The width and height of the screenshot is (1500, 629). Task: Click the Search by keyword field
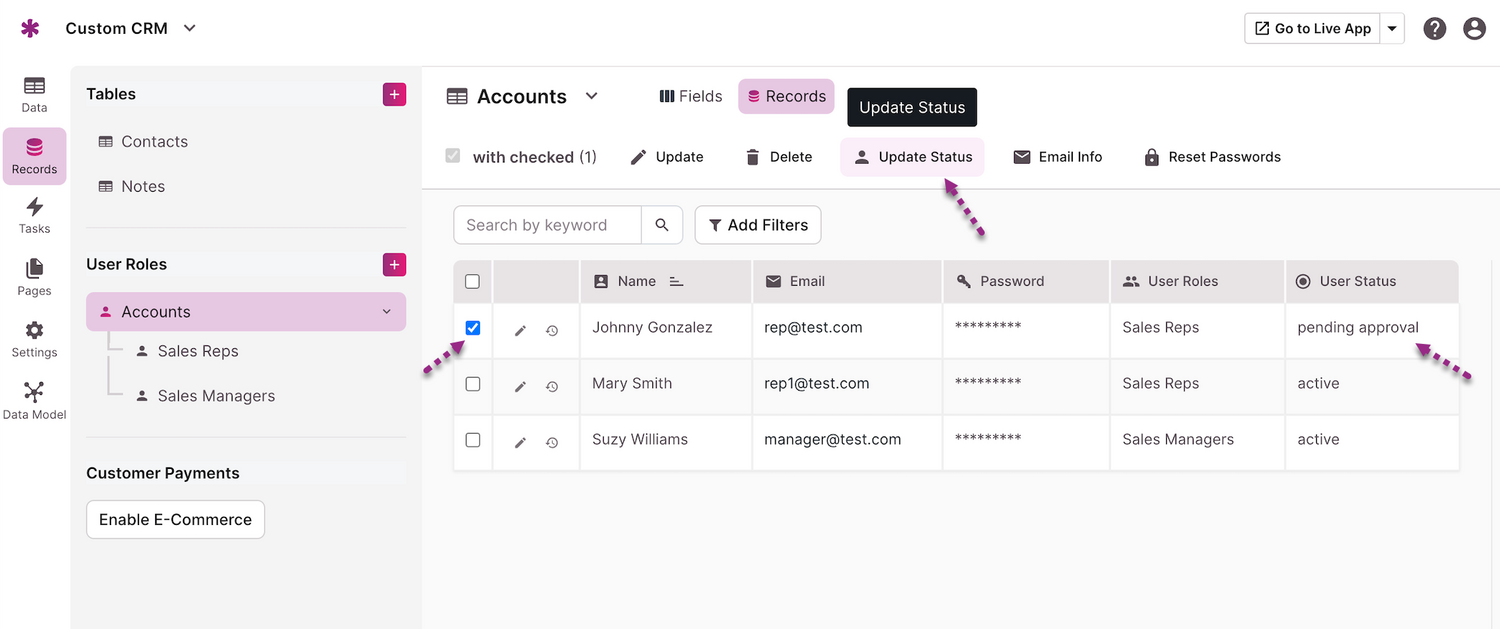[x=547, y=225]
